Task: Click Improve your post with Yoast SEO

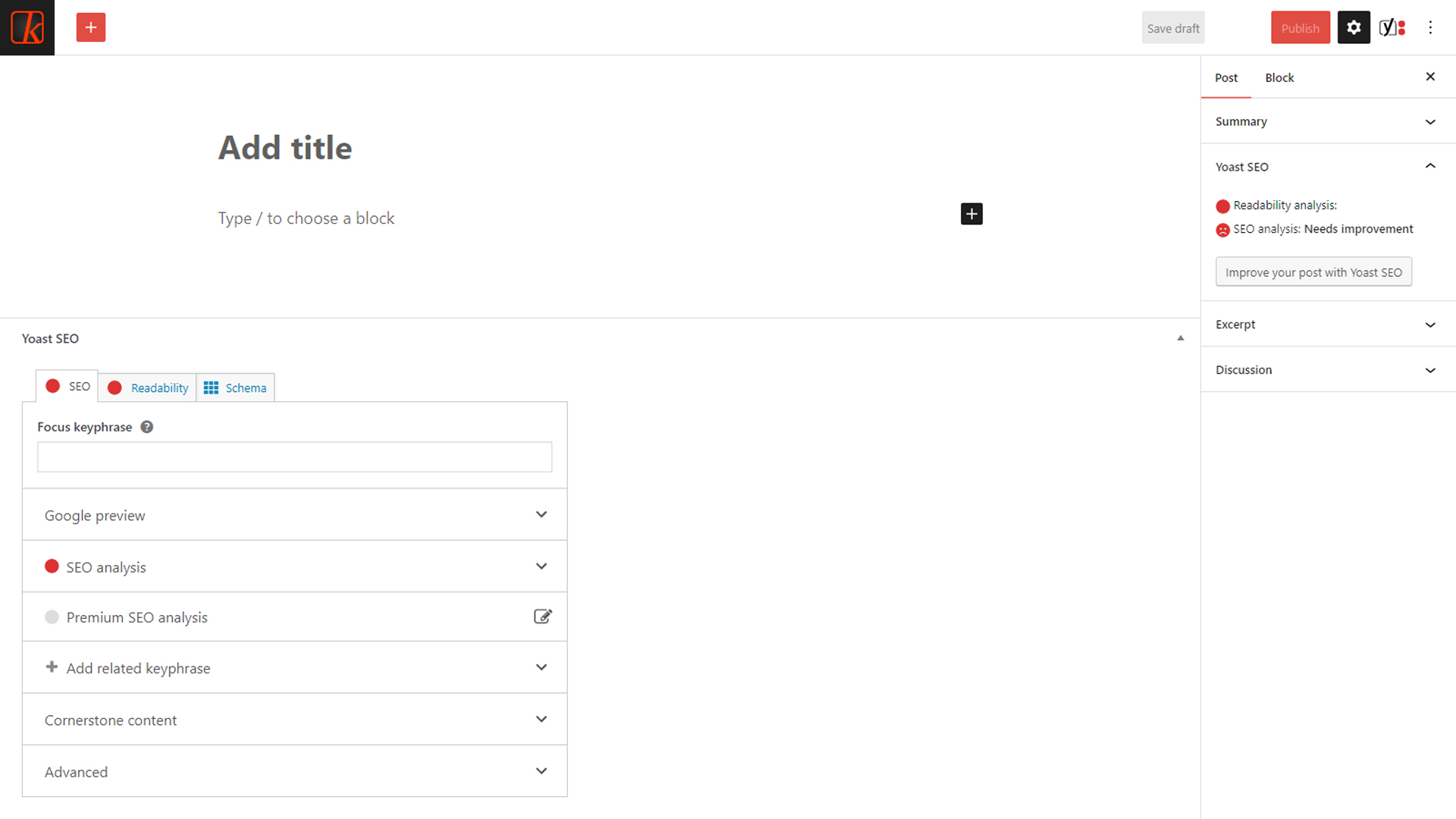Action: point(1313,272)
